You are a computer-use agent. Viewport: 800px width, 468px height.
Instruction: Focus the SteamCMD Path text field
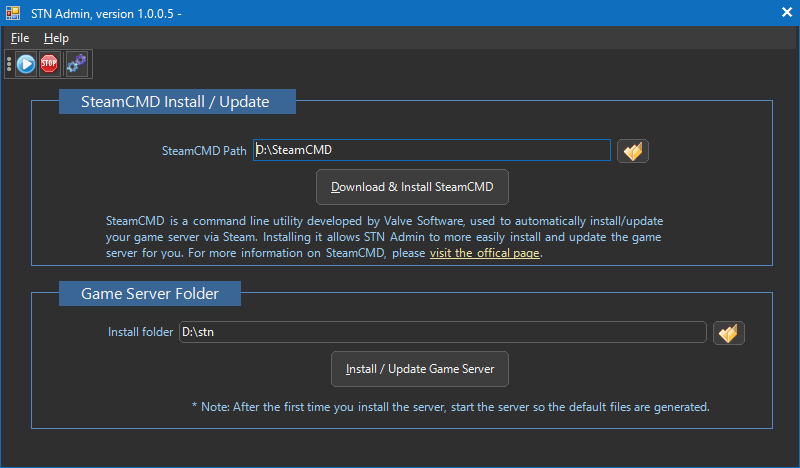click(431, 150)
